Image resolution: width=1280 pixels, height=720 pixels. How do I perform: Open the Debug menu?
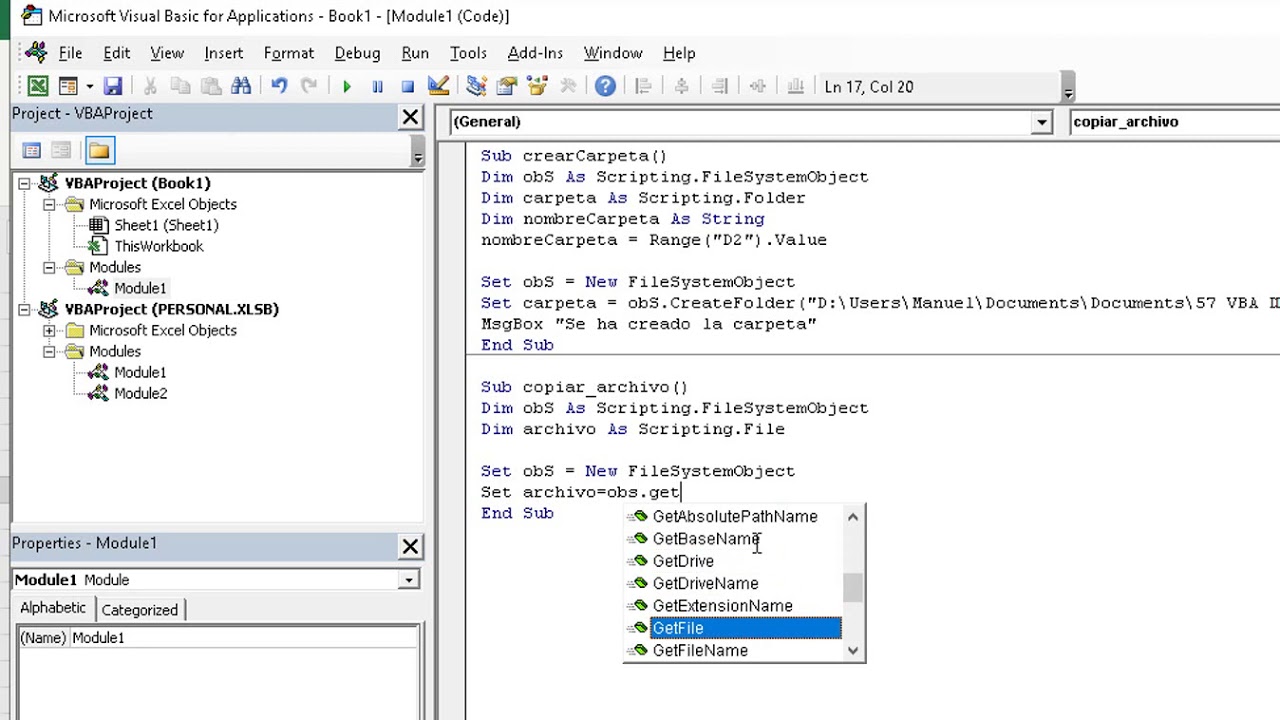[x=357, y=53]
